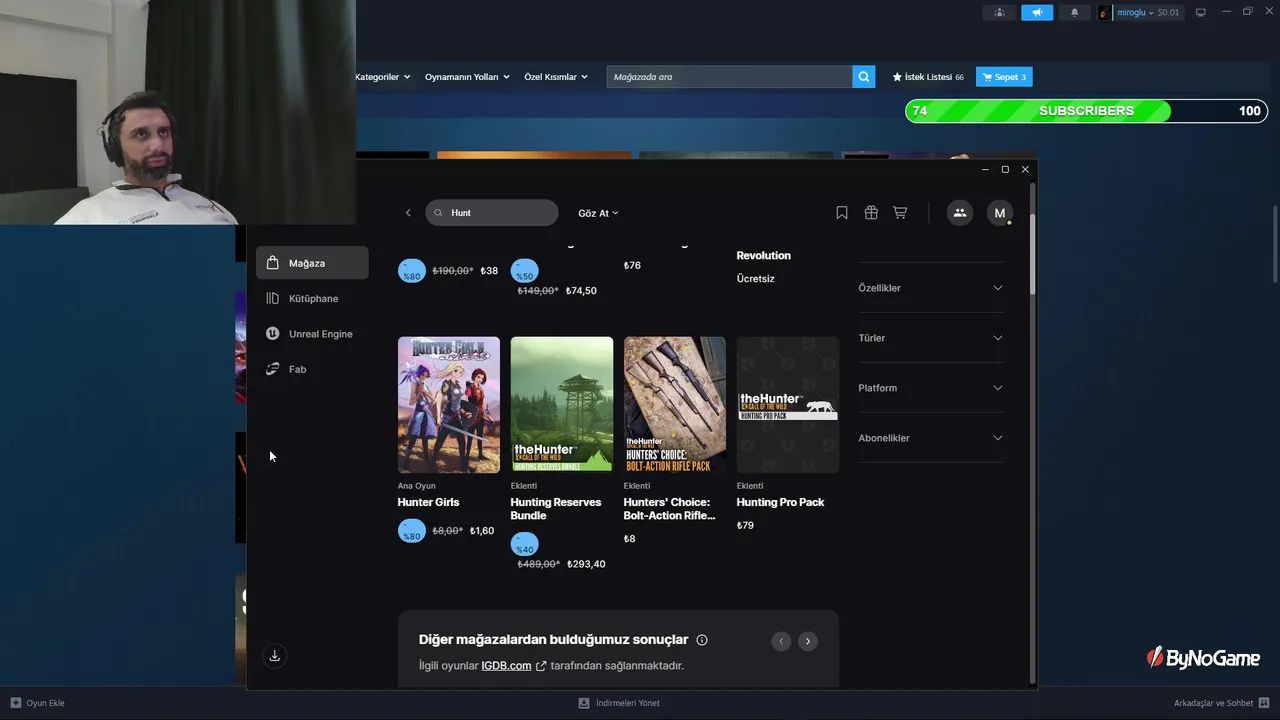
Task: Click the info icon beside other stores heading
Action: [x=702, y=640]
